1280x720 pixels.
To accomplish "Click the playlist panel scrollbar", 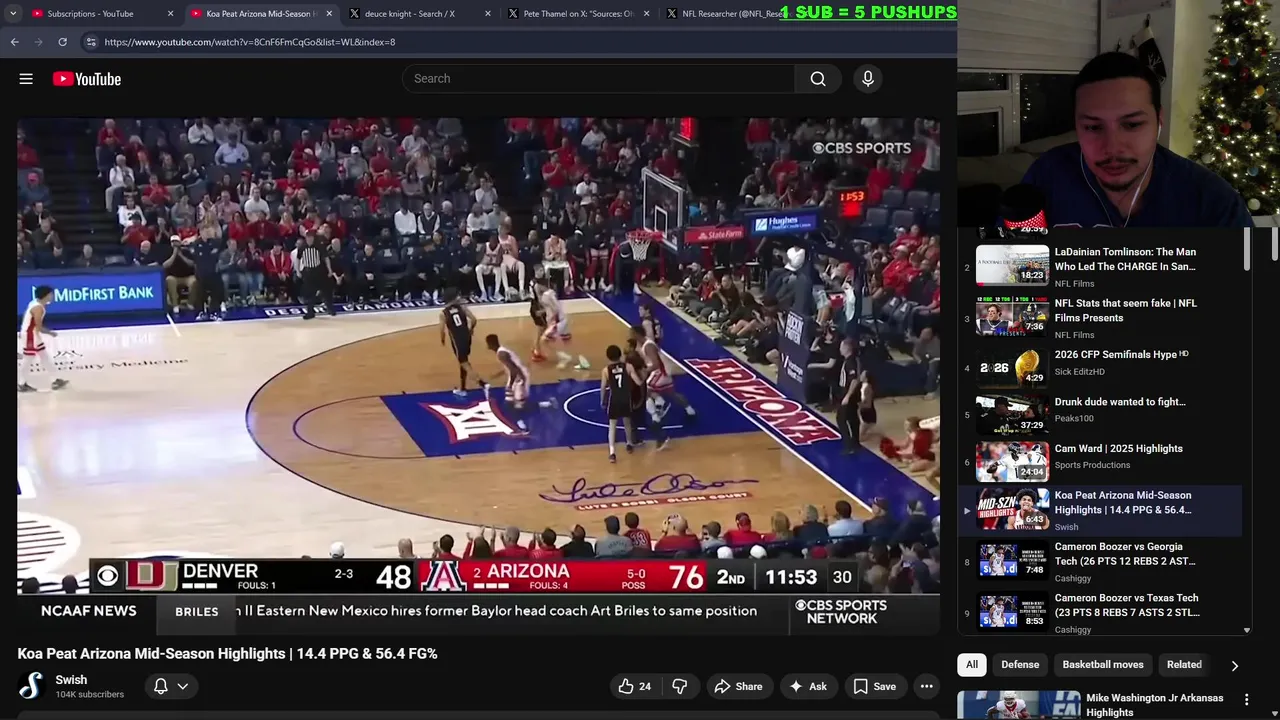I will tap(1247, 250).
